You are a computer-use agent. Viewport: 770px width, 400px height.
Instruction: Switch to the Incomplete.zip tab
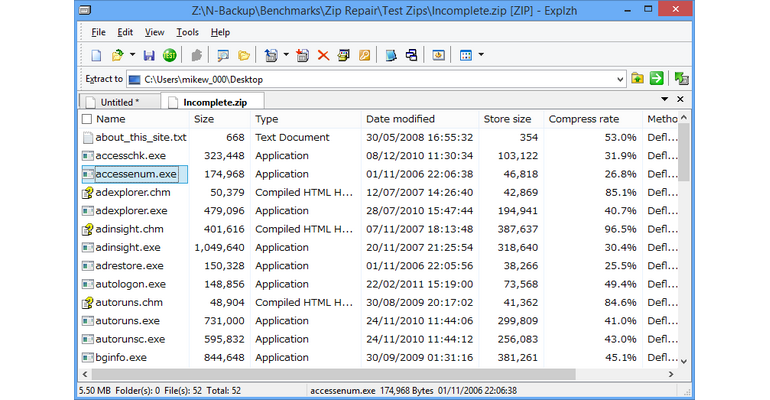213,102
